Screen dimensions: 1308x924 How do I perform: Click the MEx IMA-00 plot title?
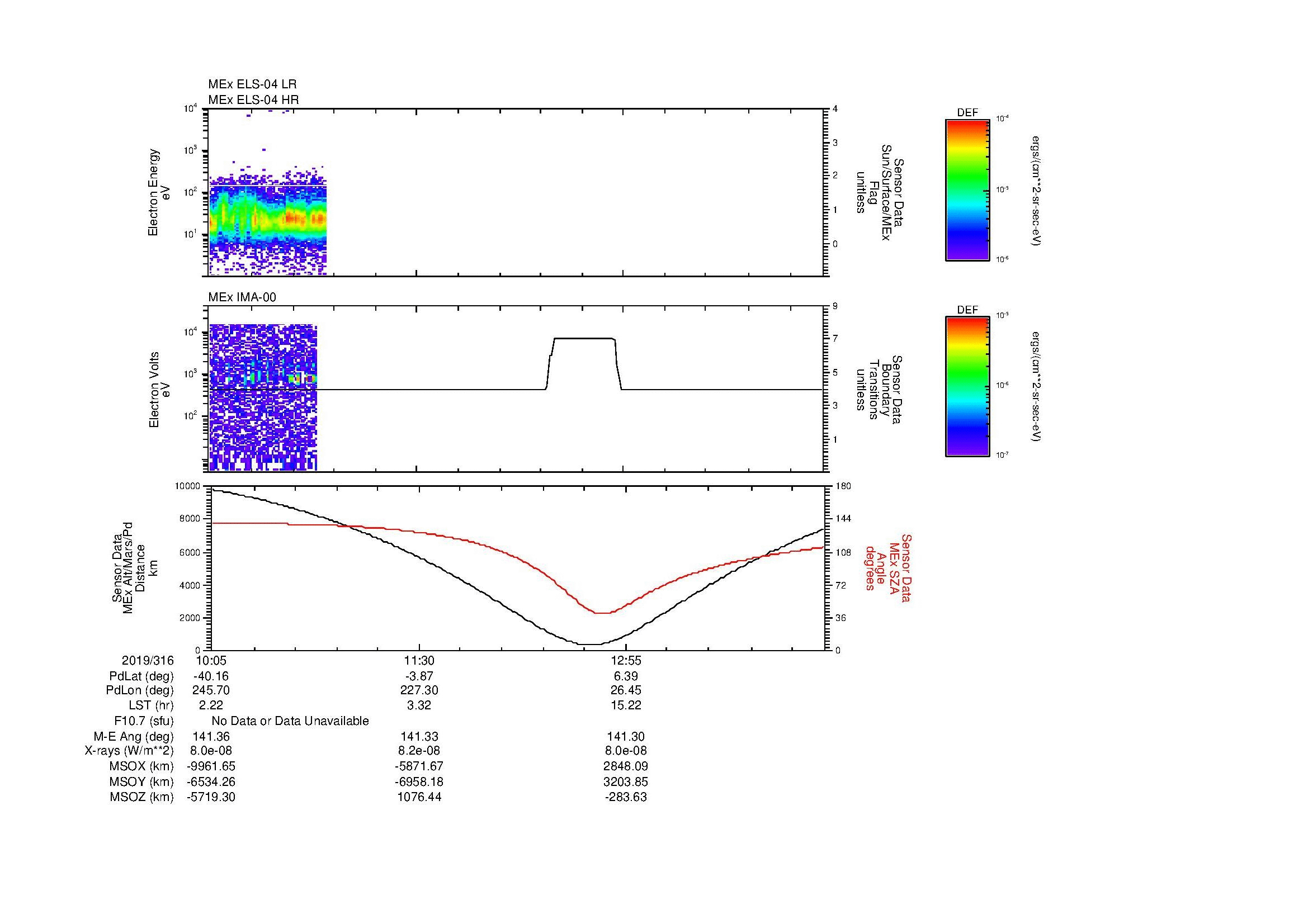[242, 297]
